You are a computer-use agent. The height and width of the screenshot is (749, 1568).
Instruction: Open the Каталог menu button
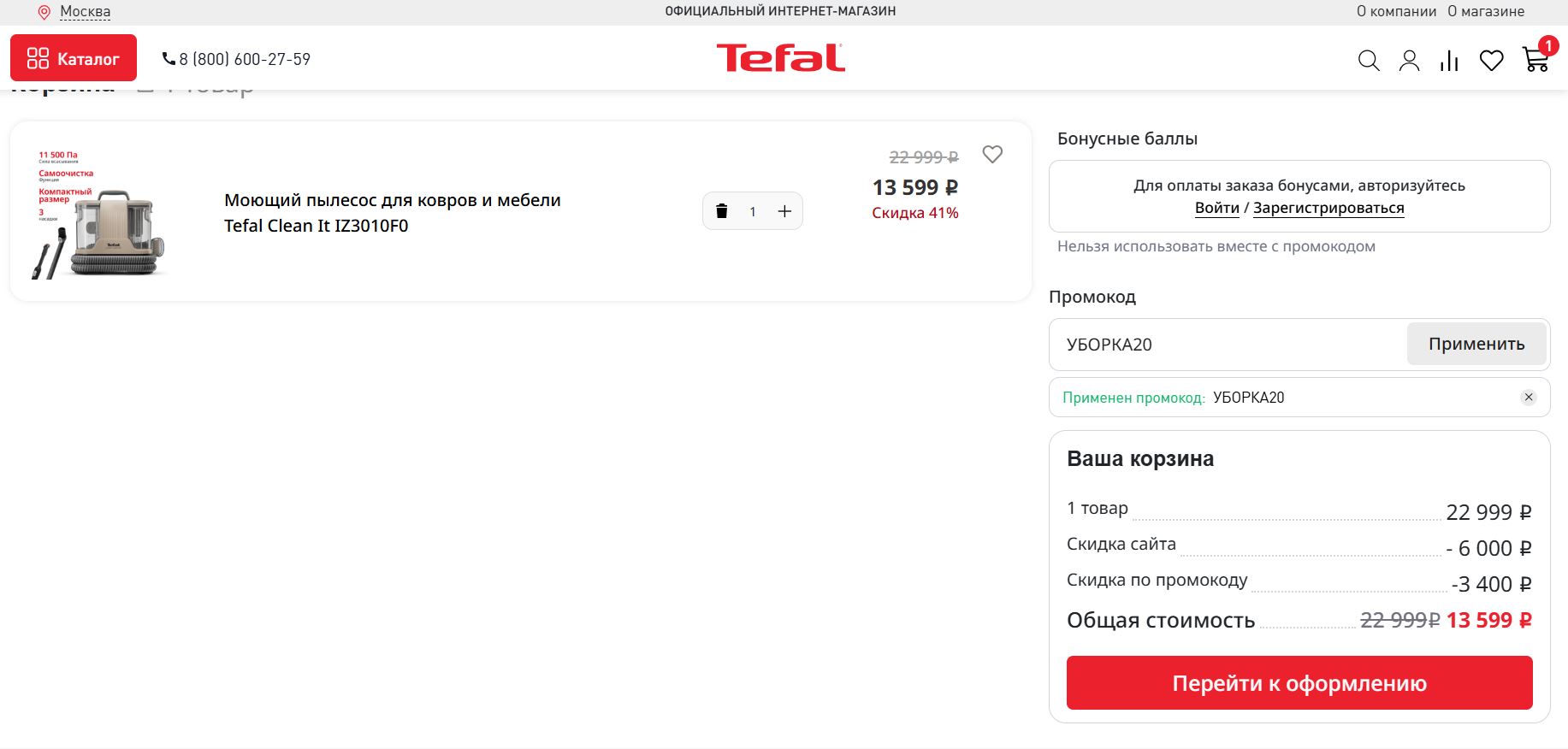pos(74,58)
